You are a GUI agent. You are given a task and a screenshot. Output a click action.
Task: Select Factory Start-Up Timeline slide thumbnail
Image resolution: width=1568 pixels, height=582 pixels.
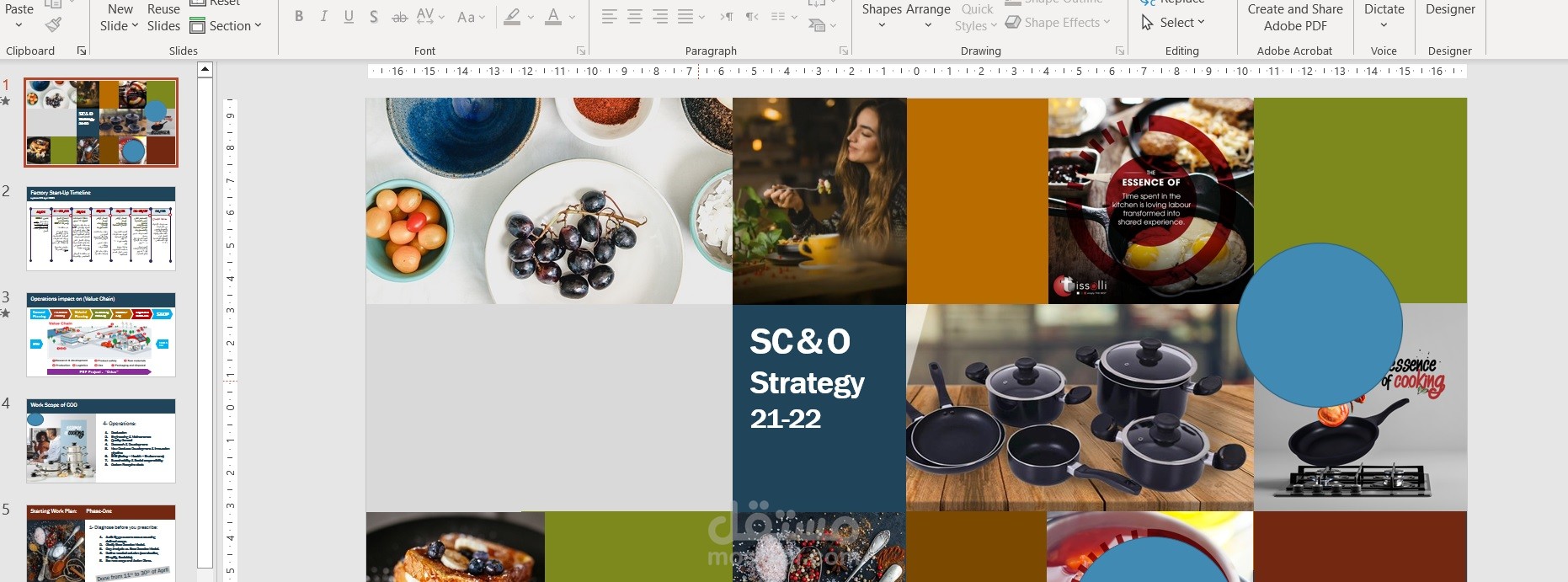click(101, 228)
